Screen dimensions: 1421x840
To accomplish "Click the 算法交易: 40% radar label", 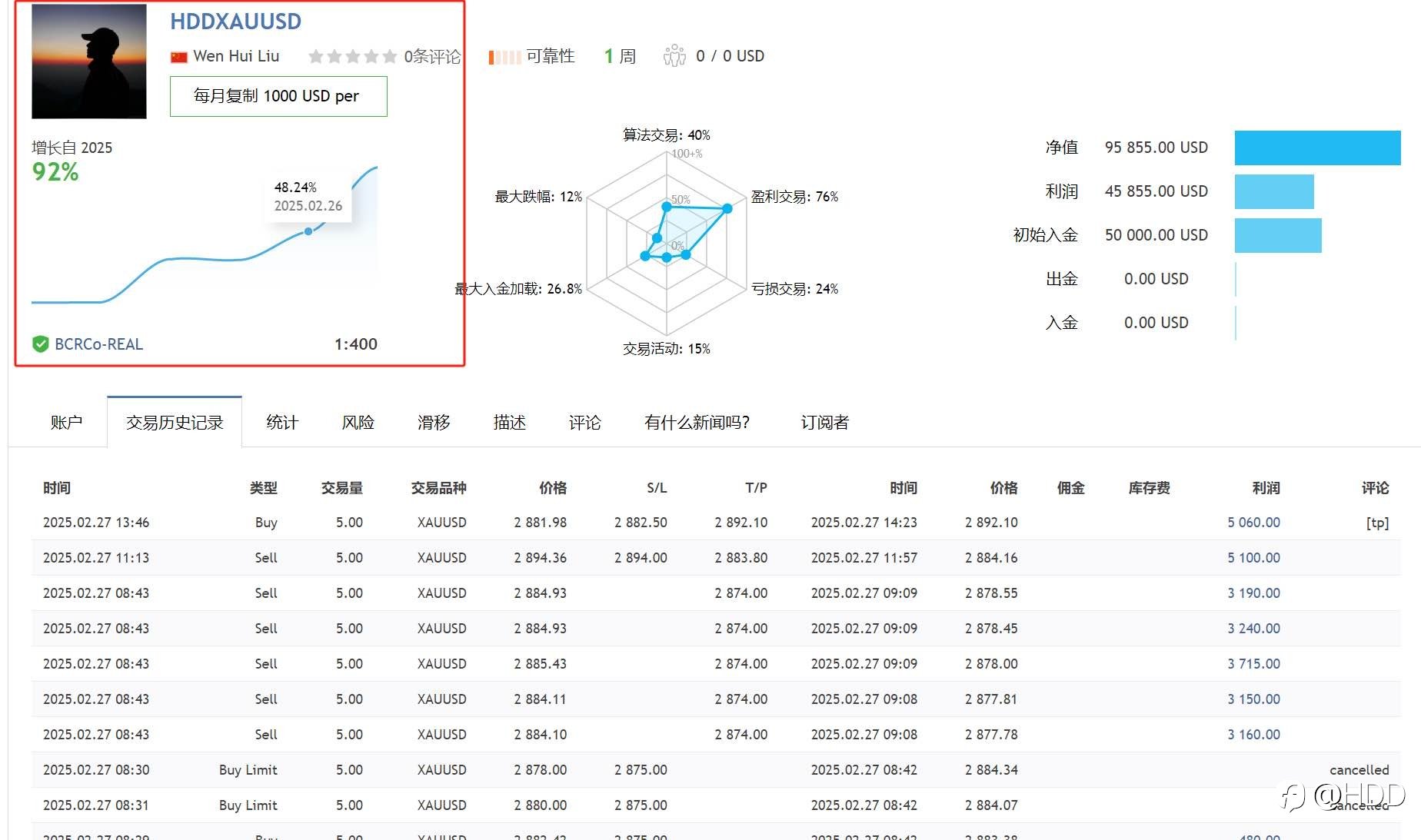I will [x=666, y=134].
